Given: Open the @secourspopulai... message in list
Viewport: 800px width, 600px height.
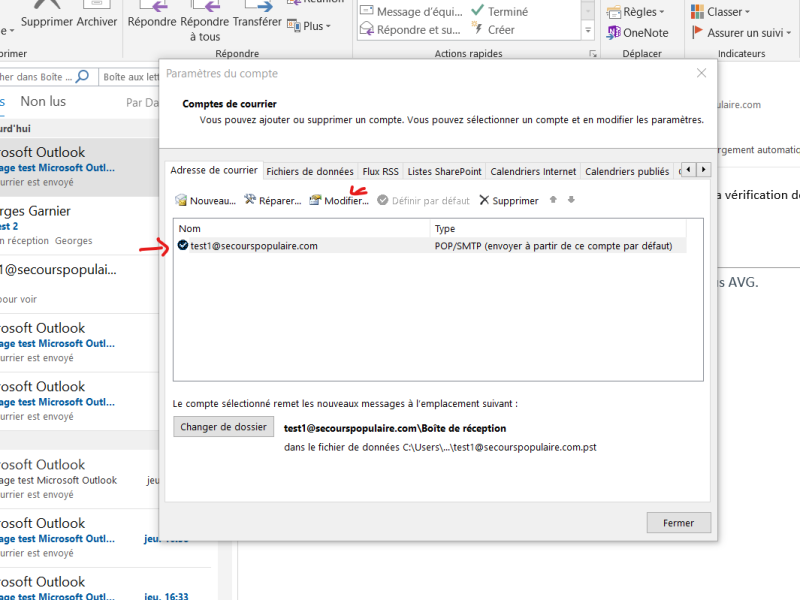Looking at the screenshot, I should pyautogui.click(x=79, y=284).
